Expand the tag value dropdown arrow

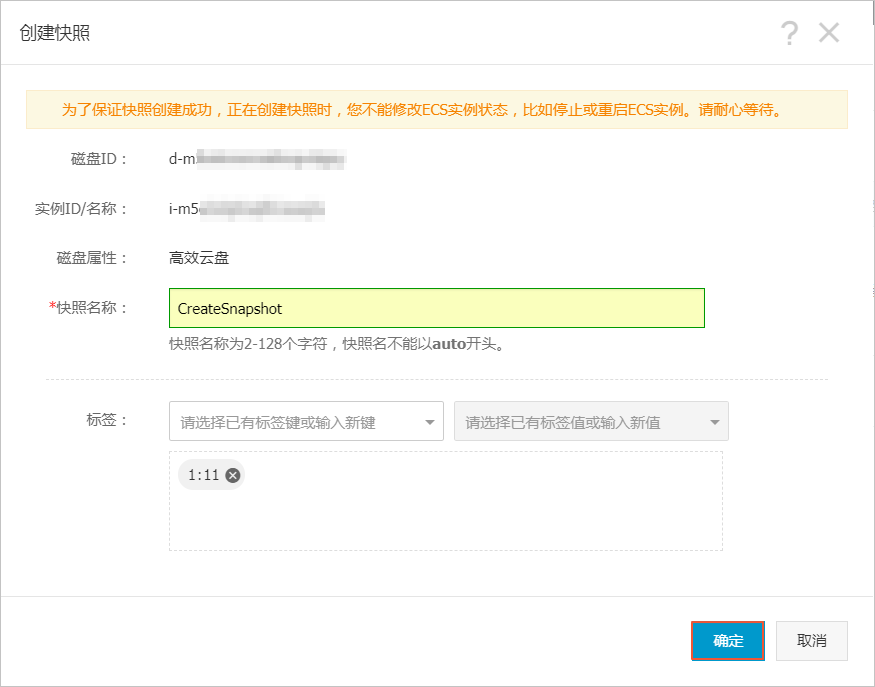pyautogui.click(x=715, y=422)
